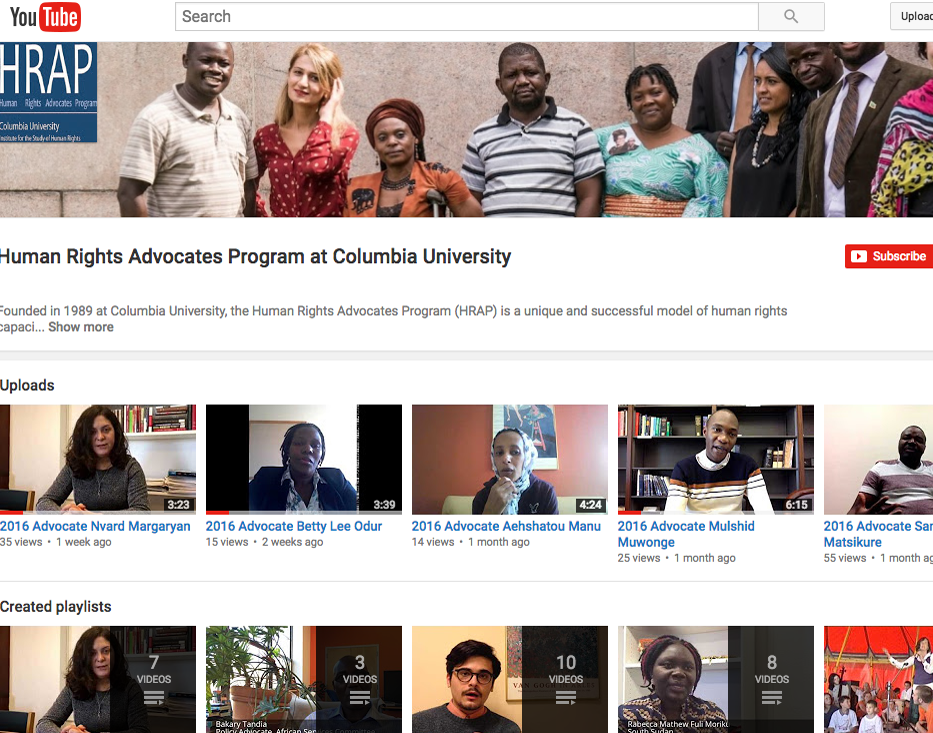The image size is (933, 733).
Task: Open 2016 Advocate Mulshid Muwonge title link
Action: [686, 526]
